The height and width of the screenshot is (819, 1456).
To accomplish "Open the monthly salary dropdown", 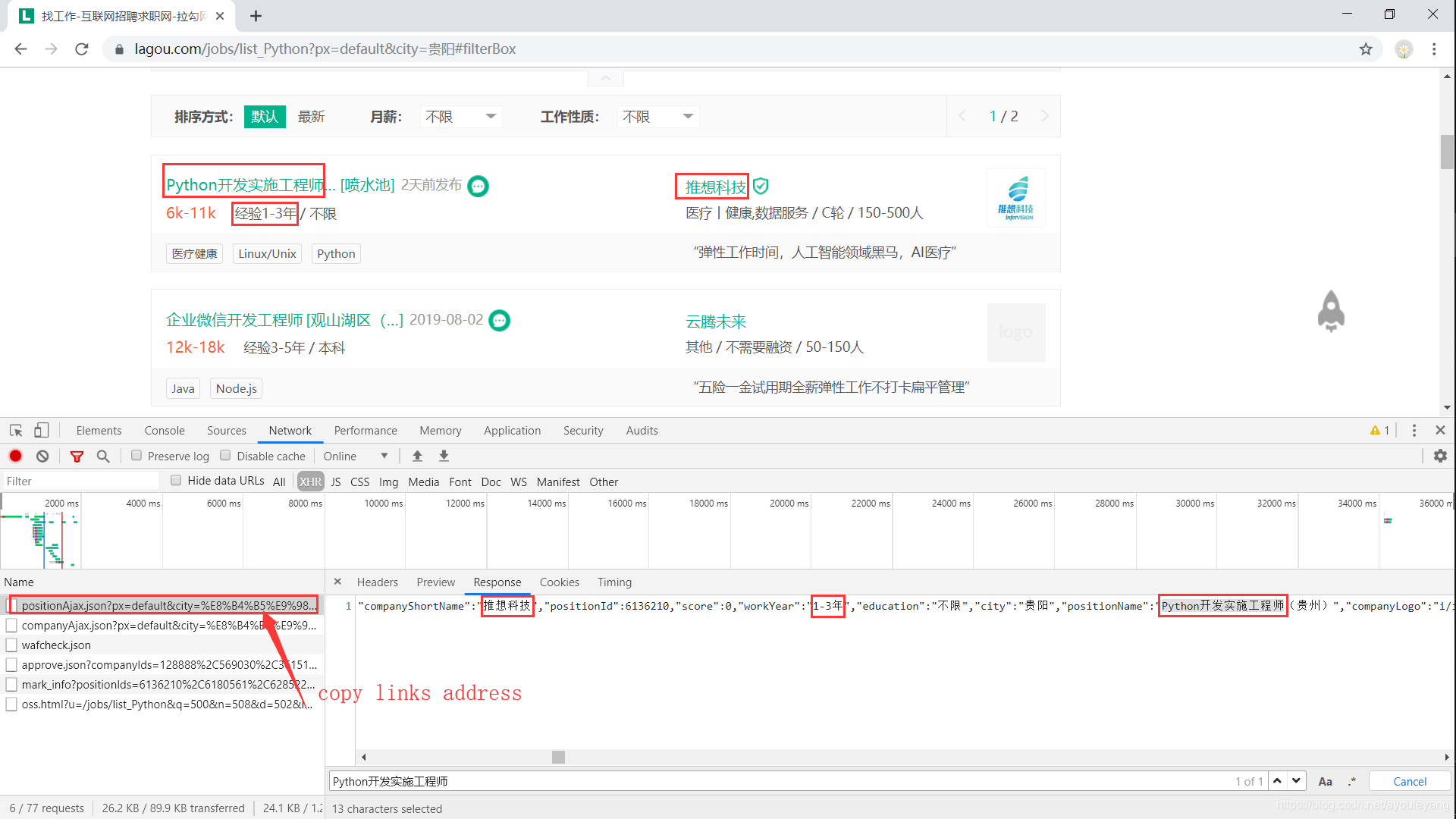I will tap(461, 117).
